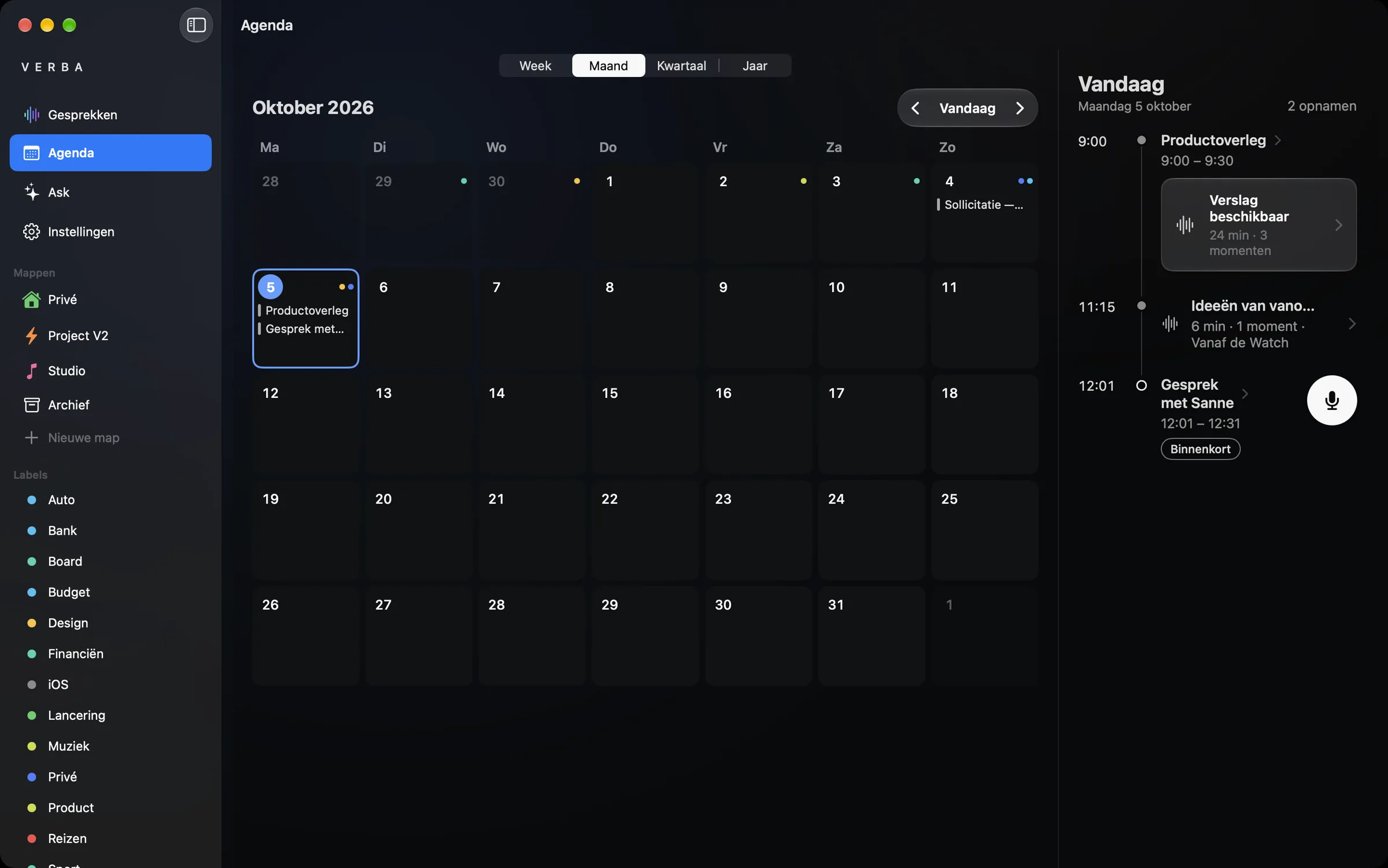The width and height of the screenshot is (1388, 868).
Task: Filter by Budget label
Action: pos(110,592)
